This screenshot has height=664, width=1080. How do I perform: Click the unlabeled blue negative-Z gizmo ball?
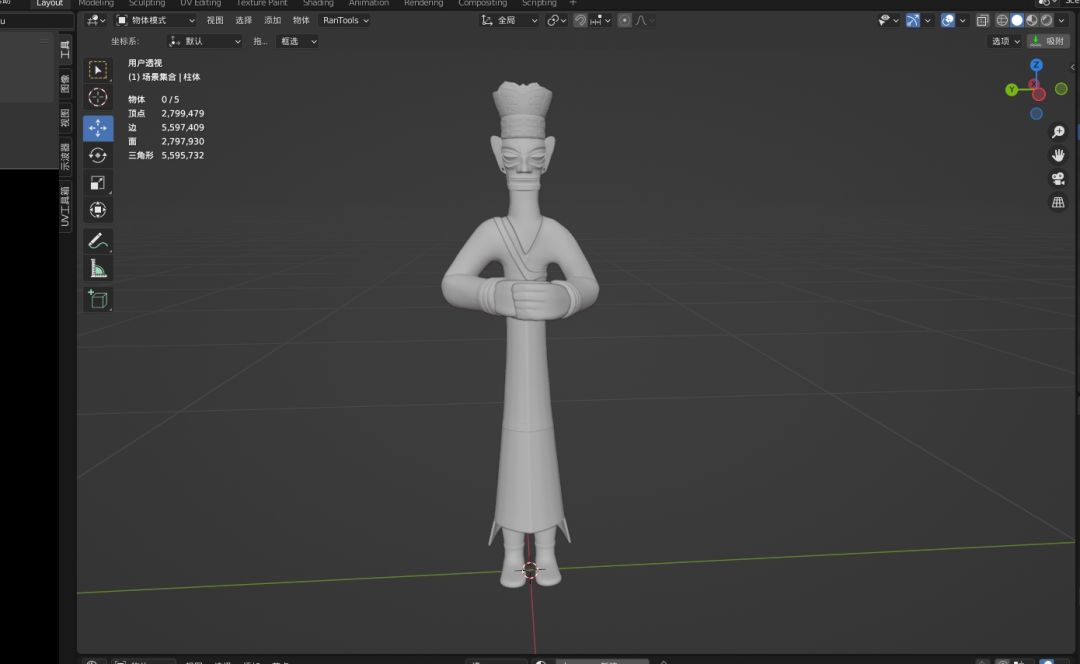point(1036,114)
